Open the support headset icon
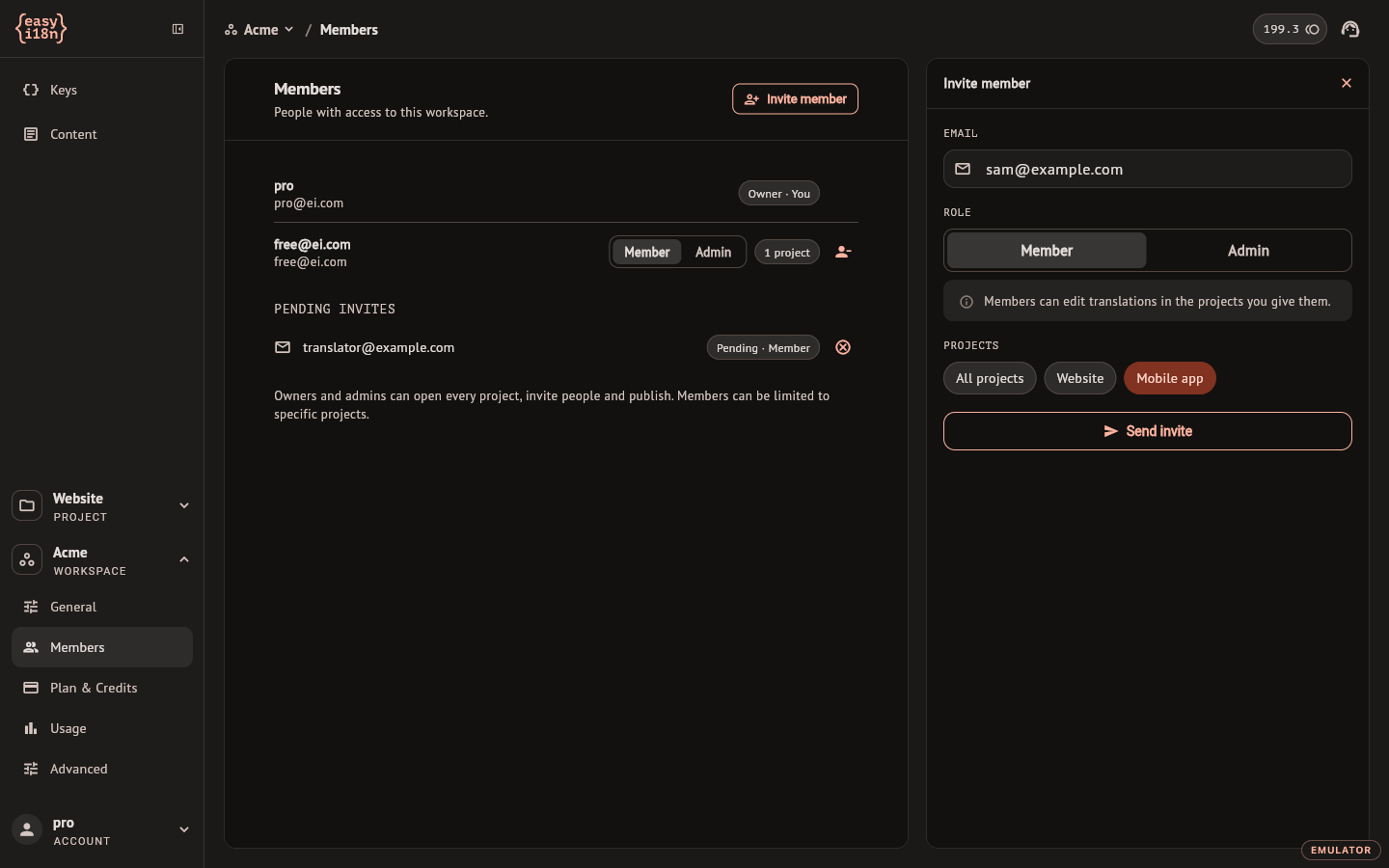 (1350, 29)
